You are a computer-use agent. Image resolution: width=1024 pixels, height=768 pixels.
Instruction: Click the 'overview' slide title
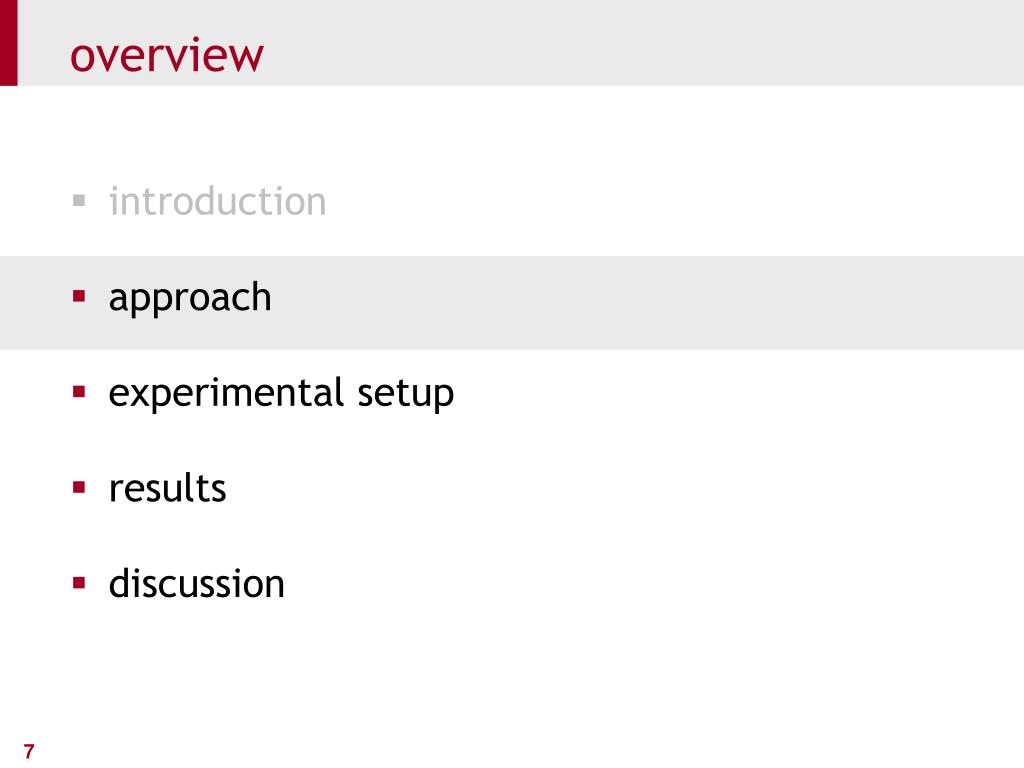[167, 55]
